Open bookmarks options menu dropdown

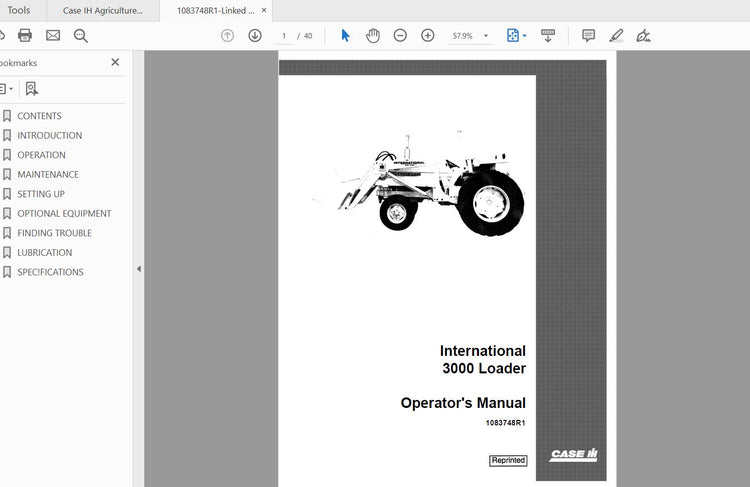tap(6, 89)
